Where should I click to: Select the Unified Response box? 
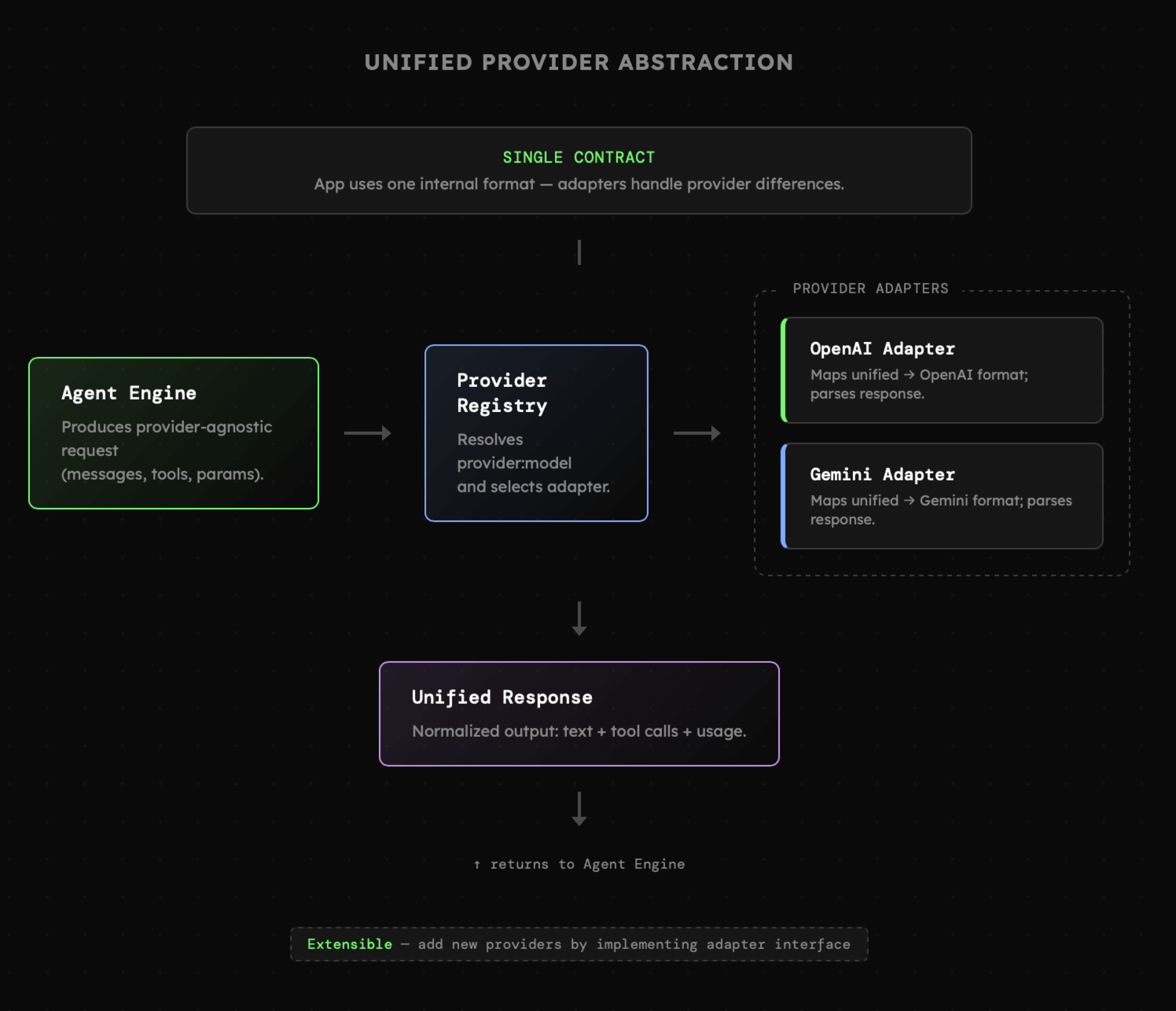click(x=579, y=714)
